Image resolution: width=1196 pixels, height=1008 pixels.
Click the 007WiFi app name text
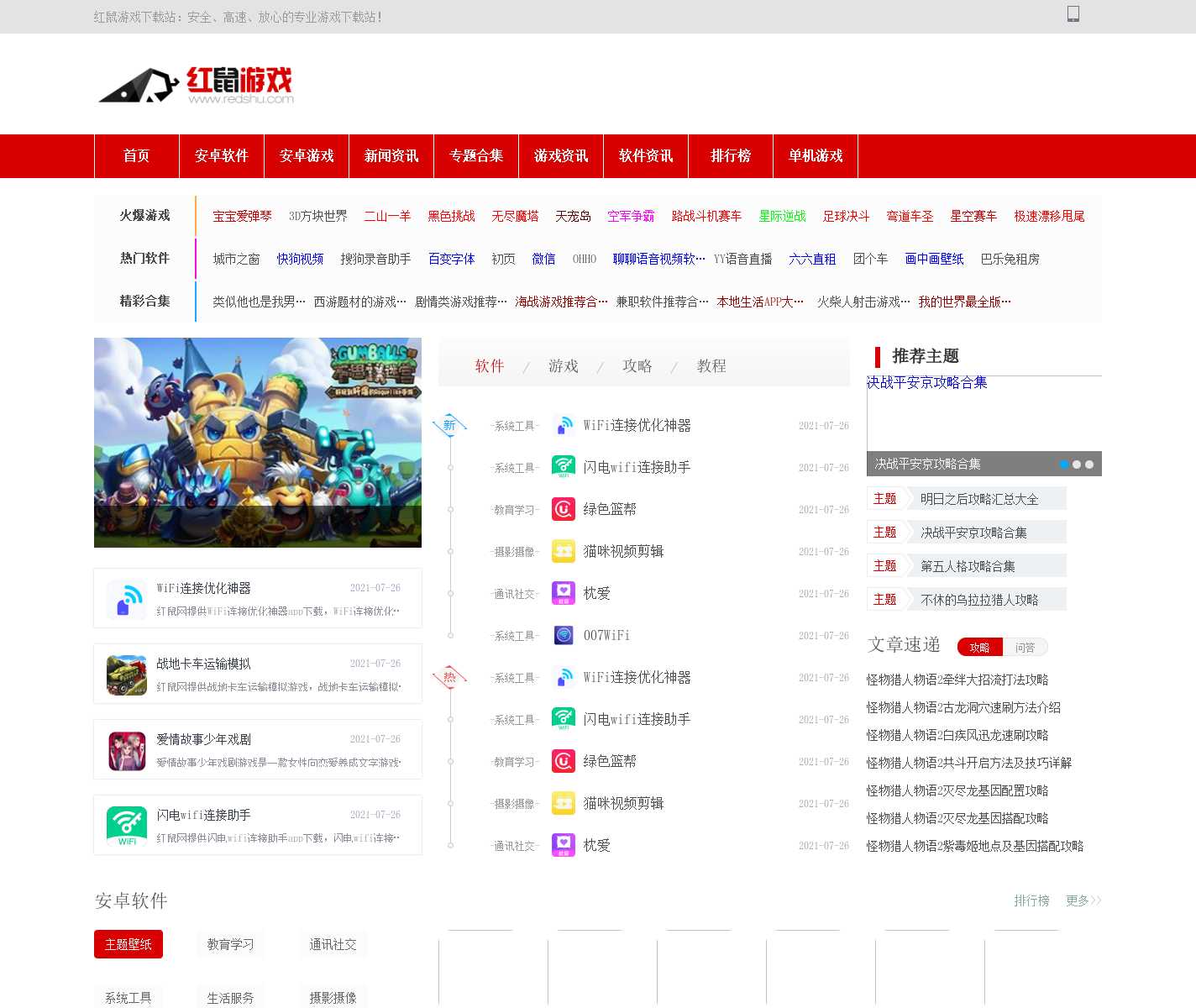pos(606,636)
